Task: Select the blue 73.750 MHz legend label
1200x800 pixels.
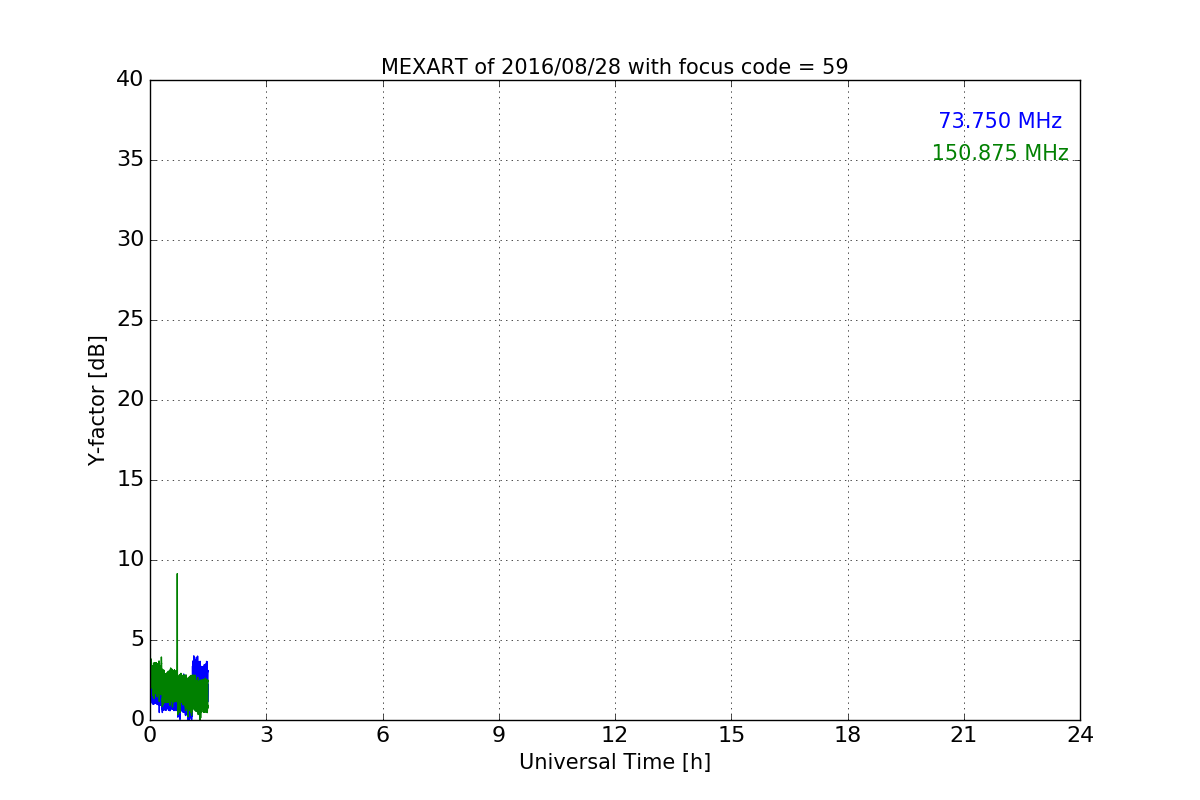Action: [x=1000, y=121]
